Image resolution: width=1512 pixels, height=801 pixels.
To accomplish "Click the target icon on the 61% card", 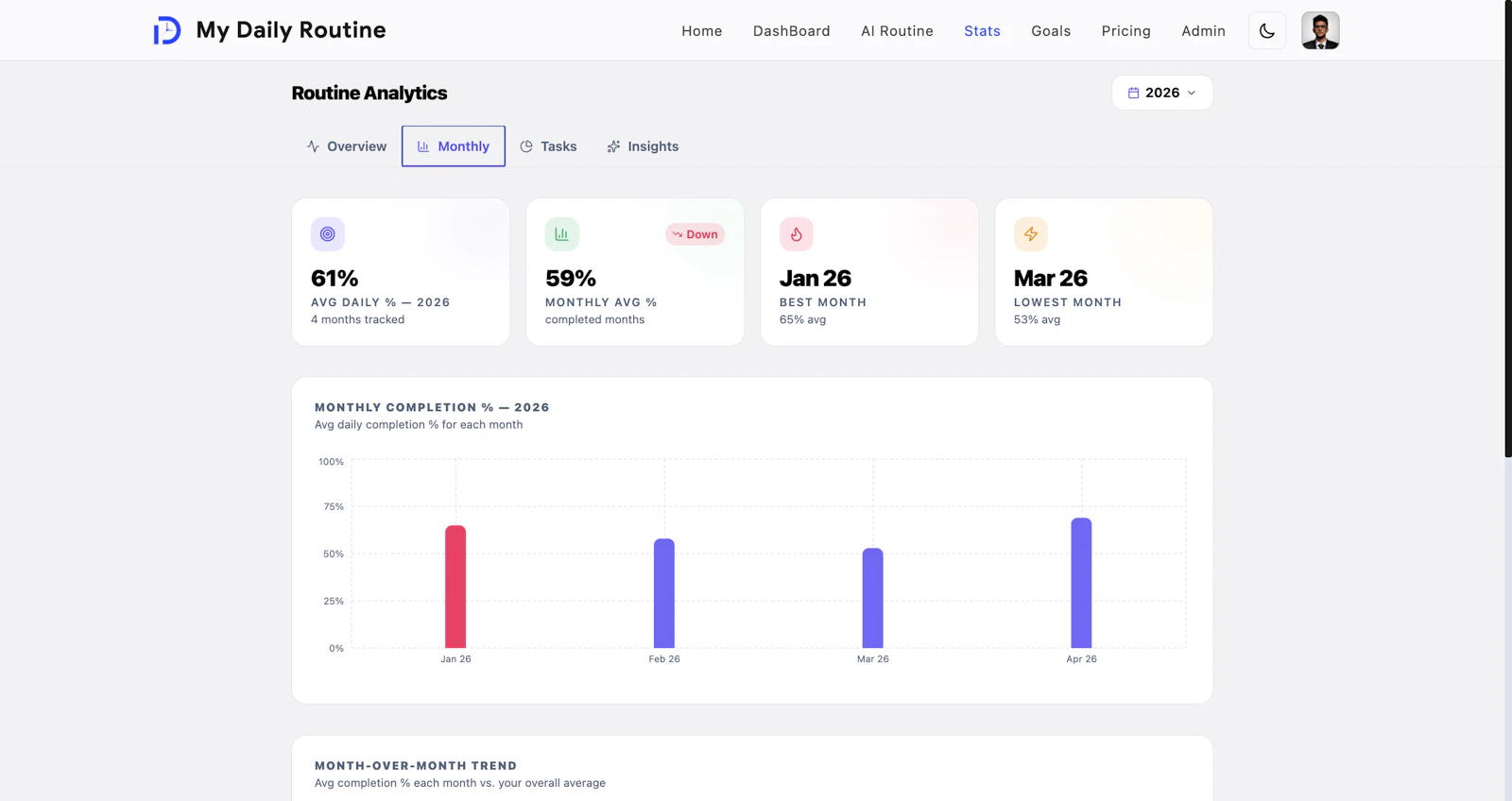I will (328, 234).
